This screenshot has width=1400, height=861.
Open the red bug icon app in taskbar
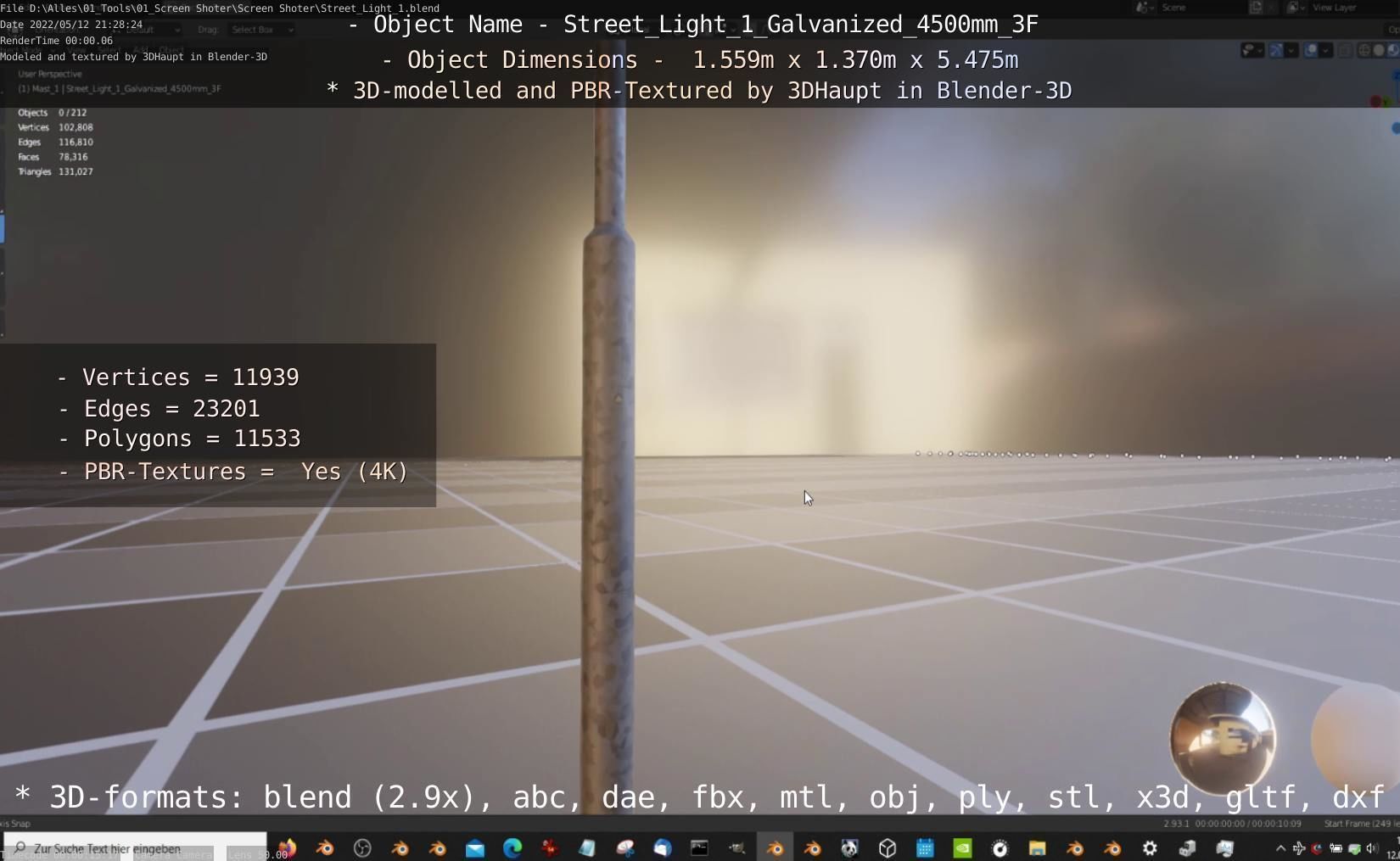550,847
